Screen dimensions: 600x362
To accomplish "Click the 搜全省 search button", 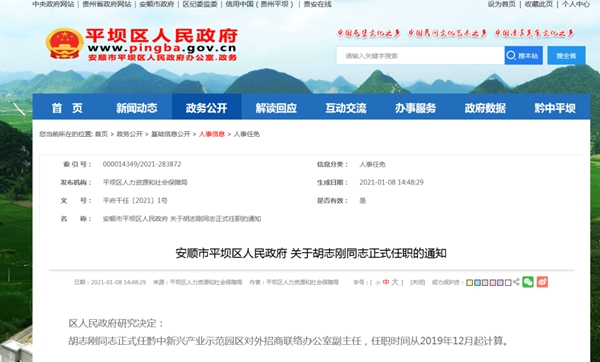I will [566, 55].
